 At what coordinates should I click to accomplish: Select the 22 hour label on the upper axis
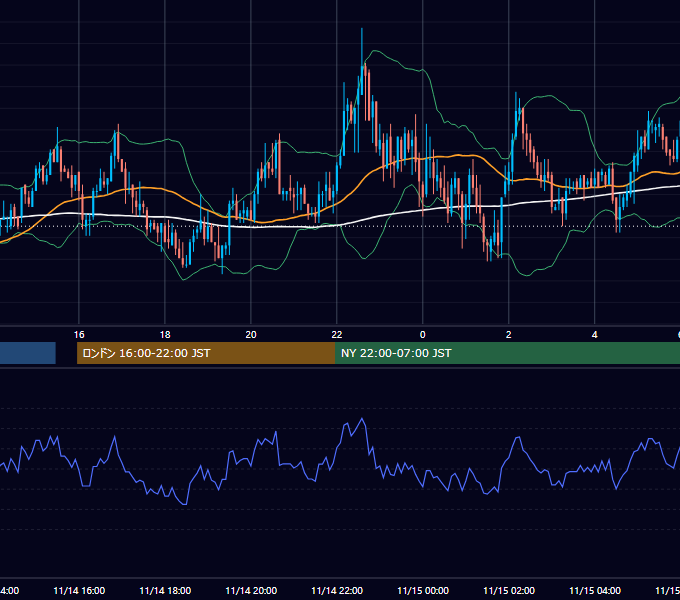[337, 335]
